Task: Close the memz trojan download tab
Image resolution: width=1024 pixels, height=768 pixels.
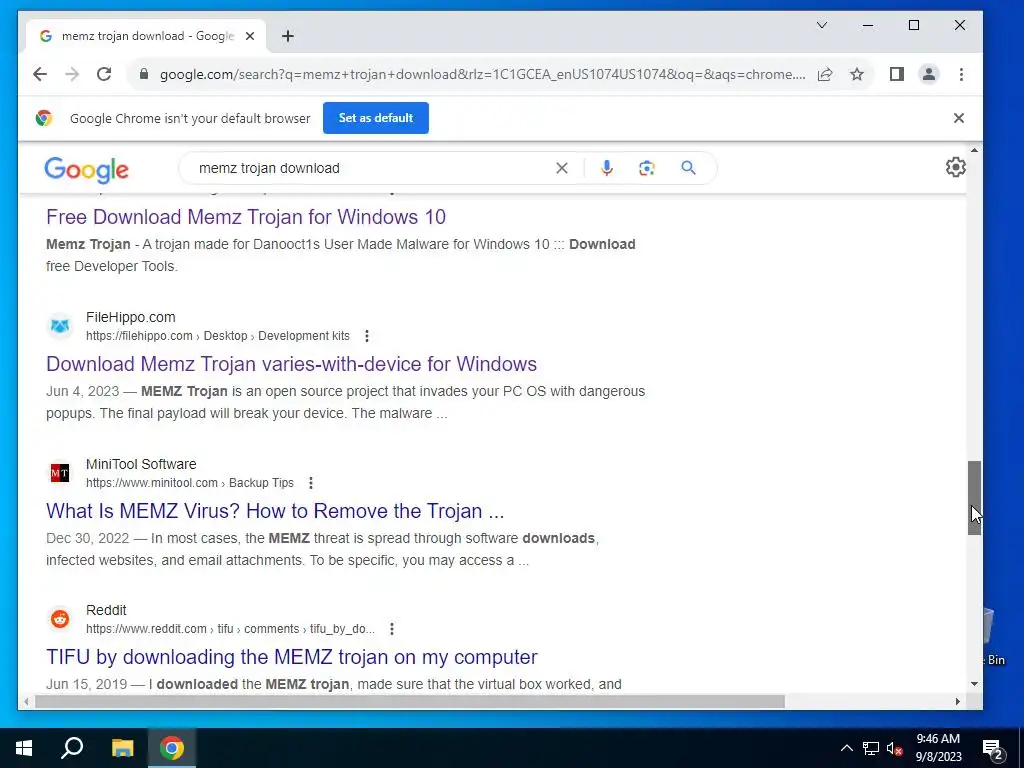Action: pyautogui.click(x=249, y=37)
